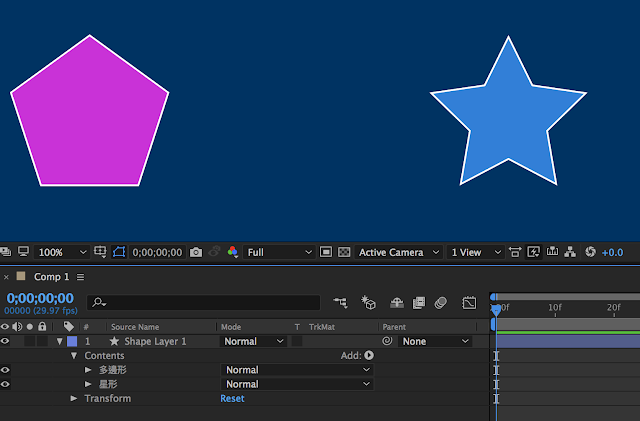The width and height of the screenshot is (640, 421).
Task: Toggle the transparency grid icon
Action: (344, 252)
